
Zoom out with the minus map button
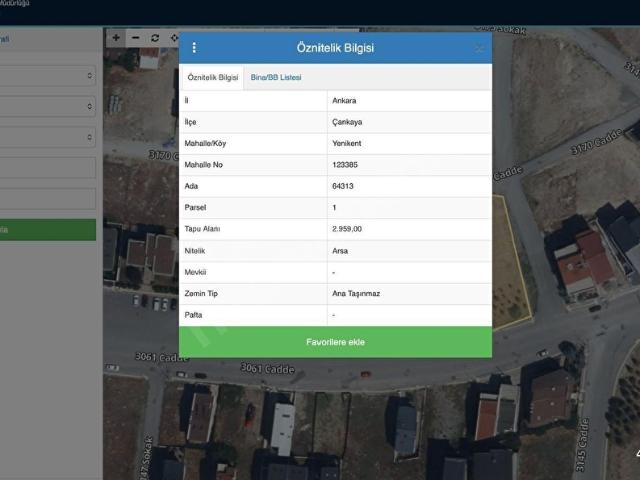136,38
